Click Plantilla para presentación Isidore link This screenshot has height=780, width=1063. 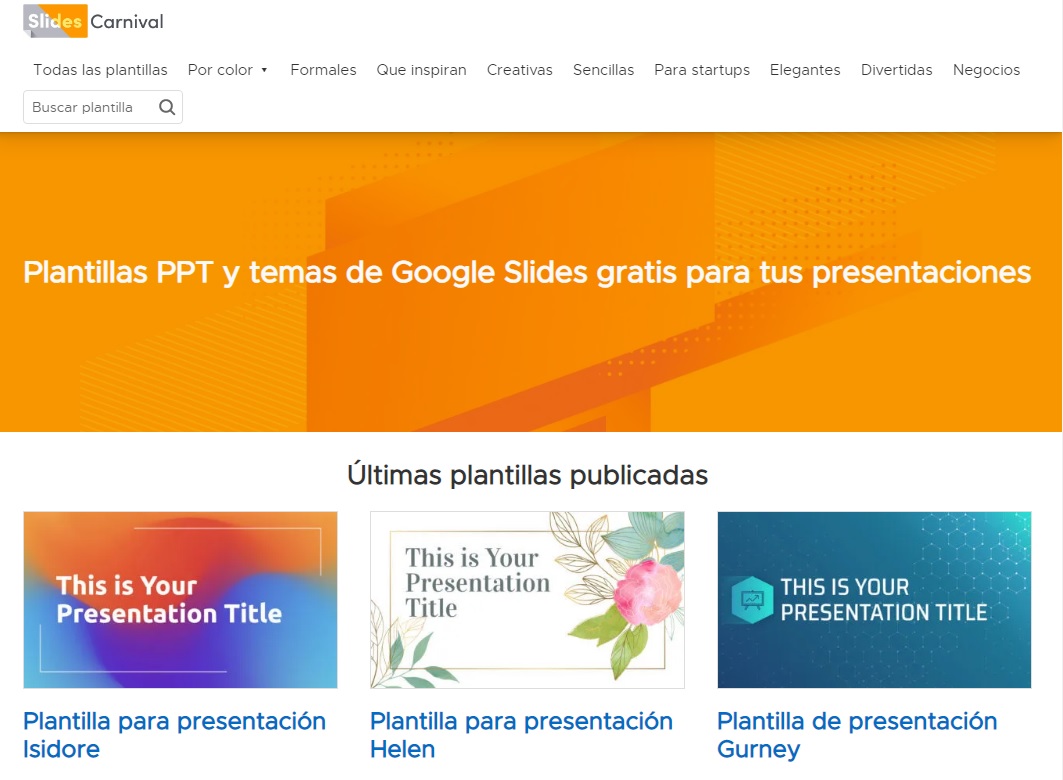tap(175, 735)
